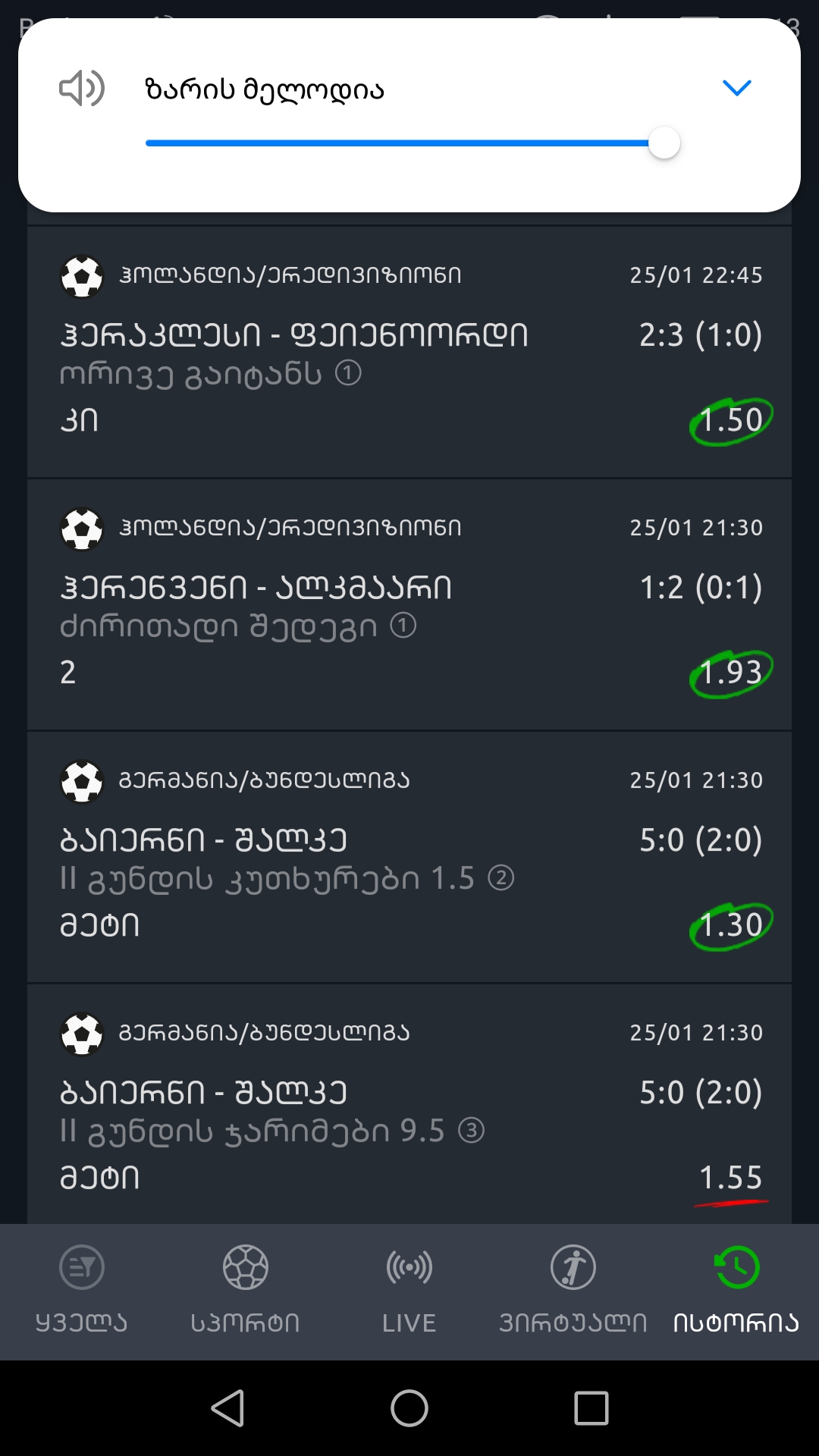Viewport: 819px width, 1456px height.
Task: Tap soccer ball icon for ჰერაკლესი match
Action: pyautogui.click(x=82, y=276)
